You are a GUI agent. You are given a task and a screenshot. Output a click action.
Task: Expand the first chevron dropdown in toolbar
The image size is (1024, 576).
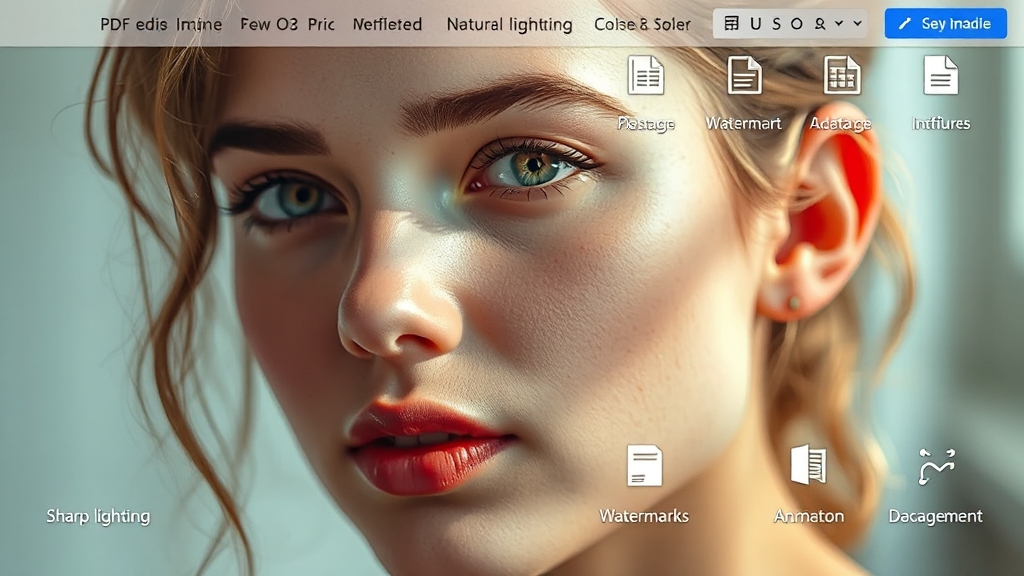(x=838, y=23)
